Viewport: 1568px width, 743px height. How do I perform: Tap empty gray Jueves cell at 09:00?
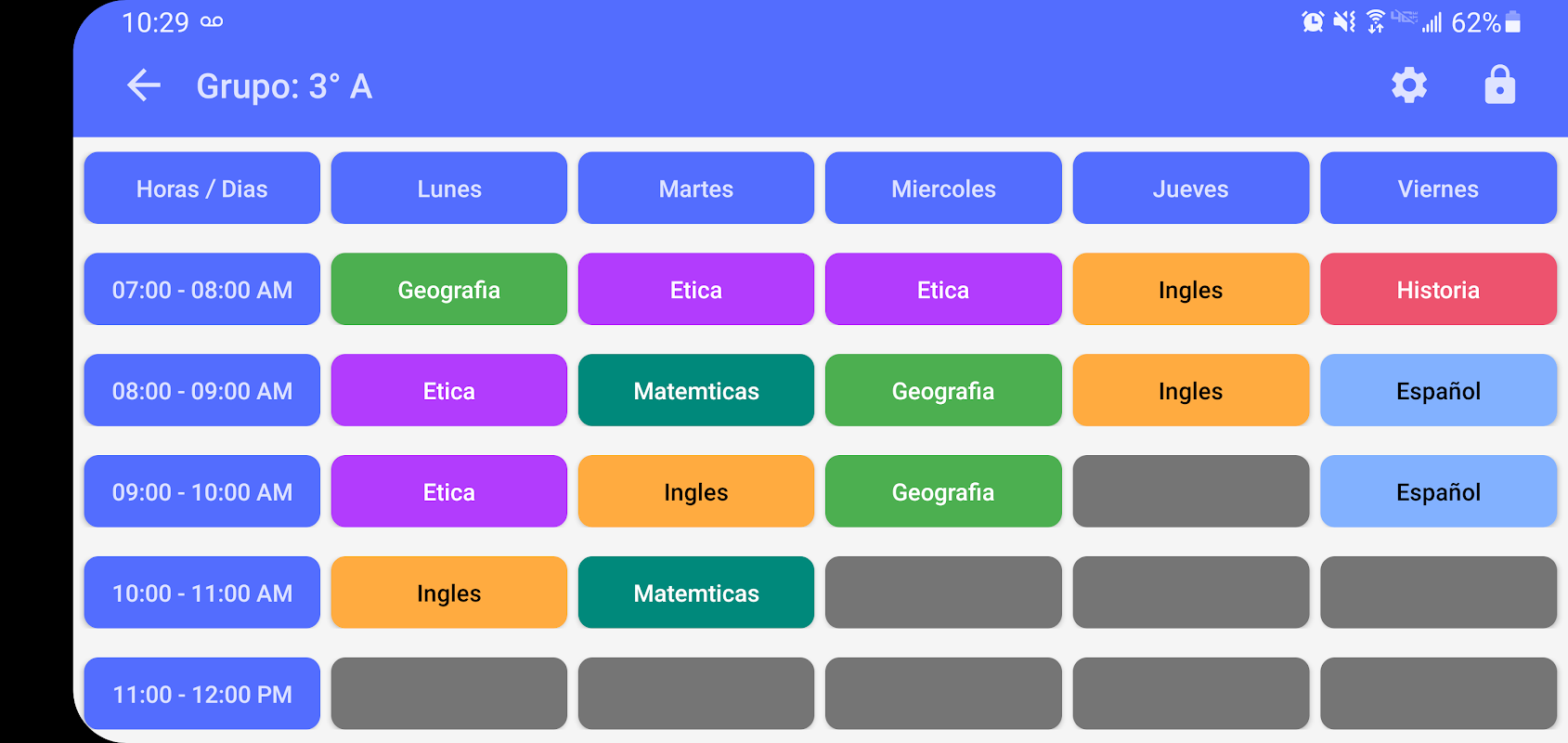(x=1190, y=492)
